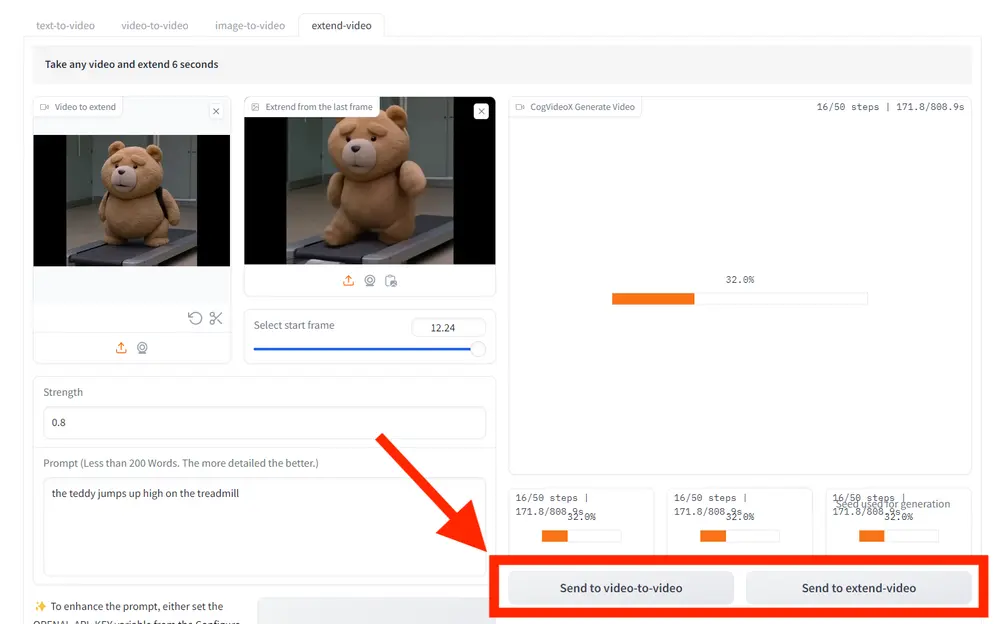This screenshot has width=1000, height=624.
Task: Select the image-to-video tab
Action: [x=250, y=26]
